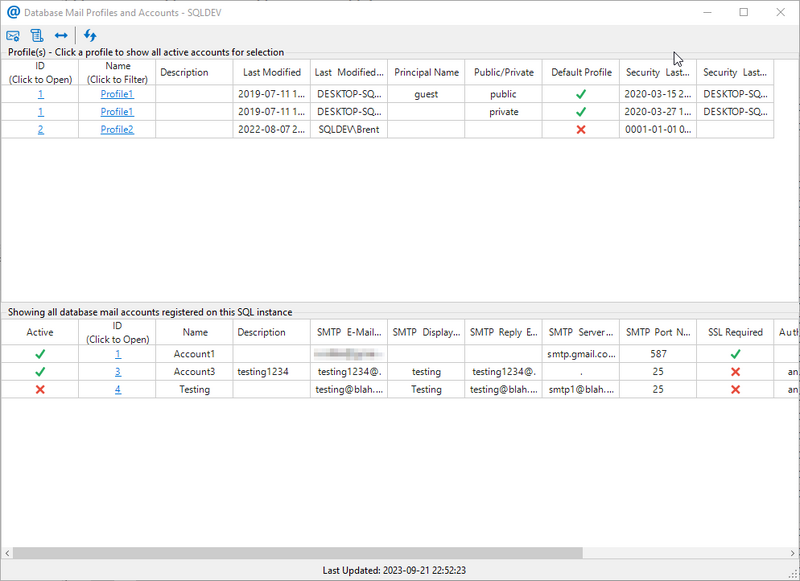
Task: Open Account1 via its ID link
Action: click(117, 354)
